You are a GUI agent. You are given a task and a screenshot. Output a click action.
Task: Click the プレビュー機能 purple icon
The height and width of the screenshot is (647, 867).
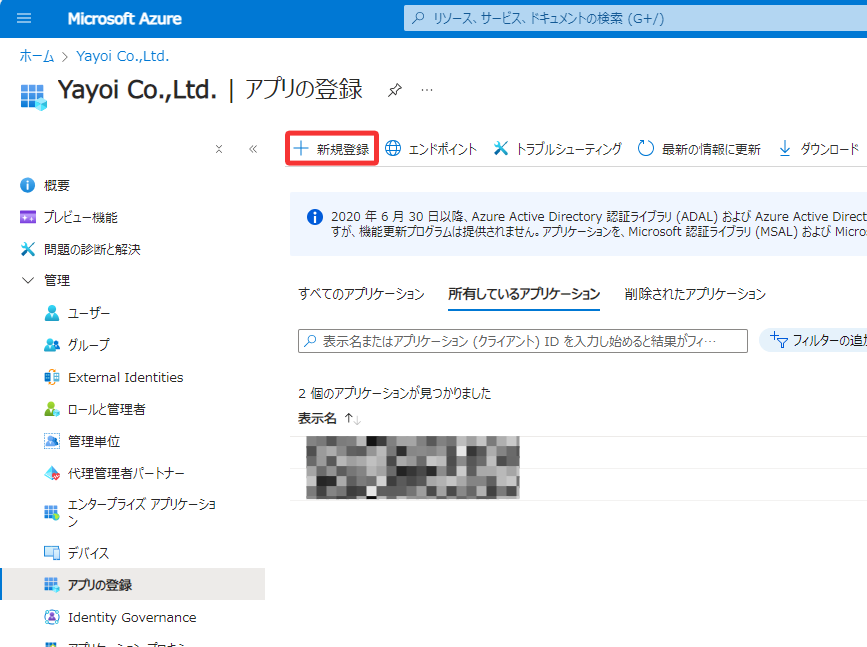click(28, 217)
